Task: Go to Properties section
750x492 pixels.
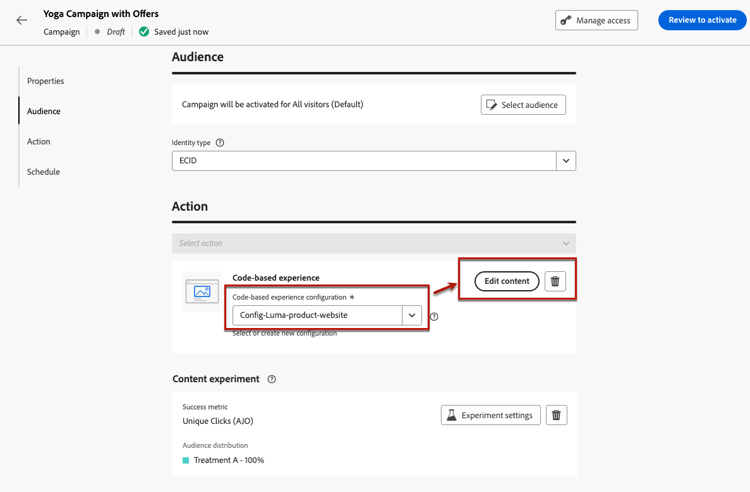Action: point(45,81)
